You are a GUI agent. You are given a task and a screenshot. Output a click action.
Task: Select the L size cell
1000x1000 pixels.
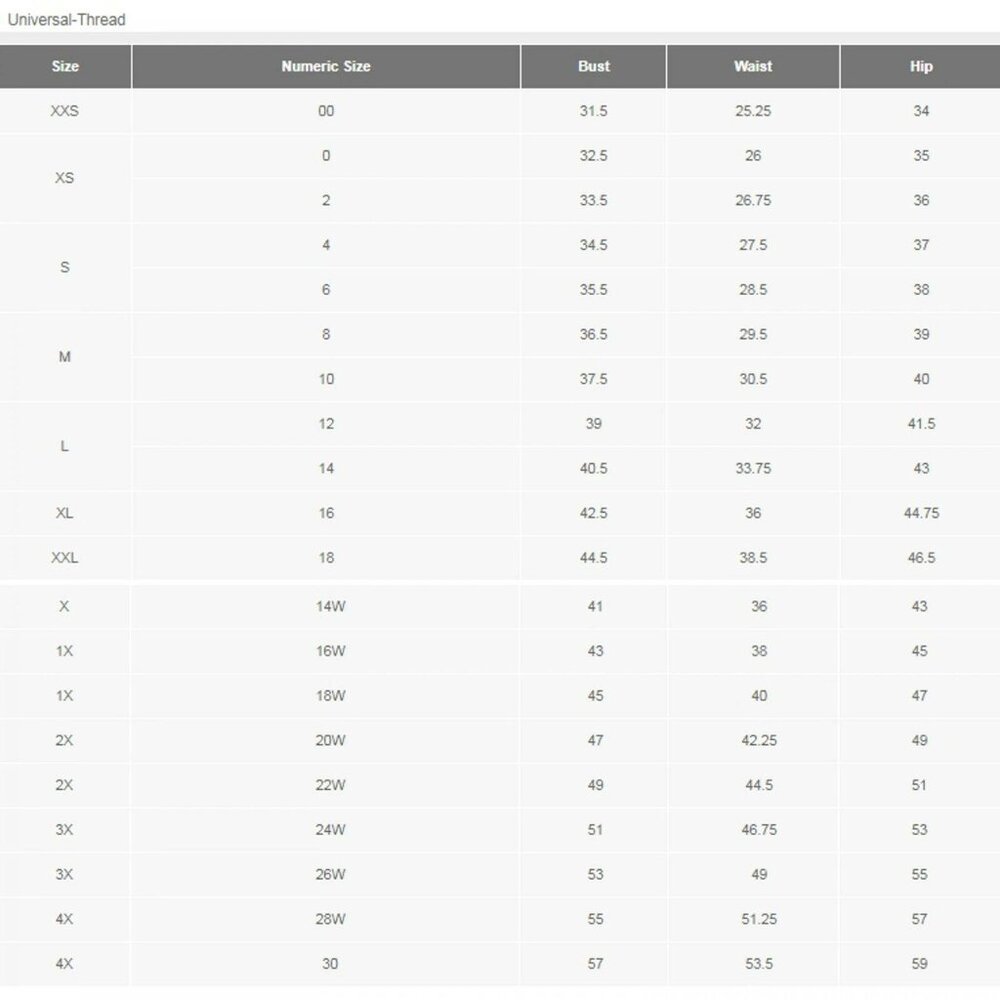point(65,446)
